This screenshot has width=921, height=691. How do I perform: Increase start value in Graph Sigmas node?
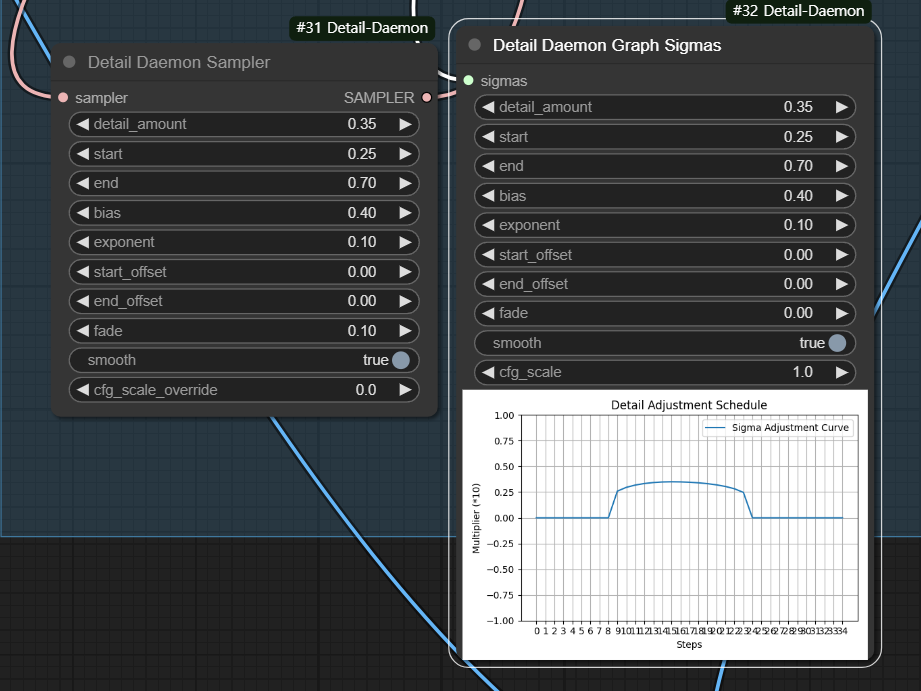coord(842,137)
